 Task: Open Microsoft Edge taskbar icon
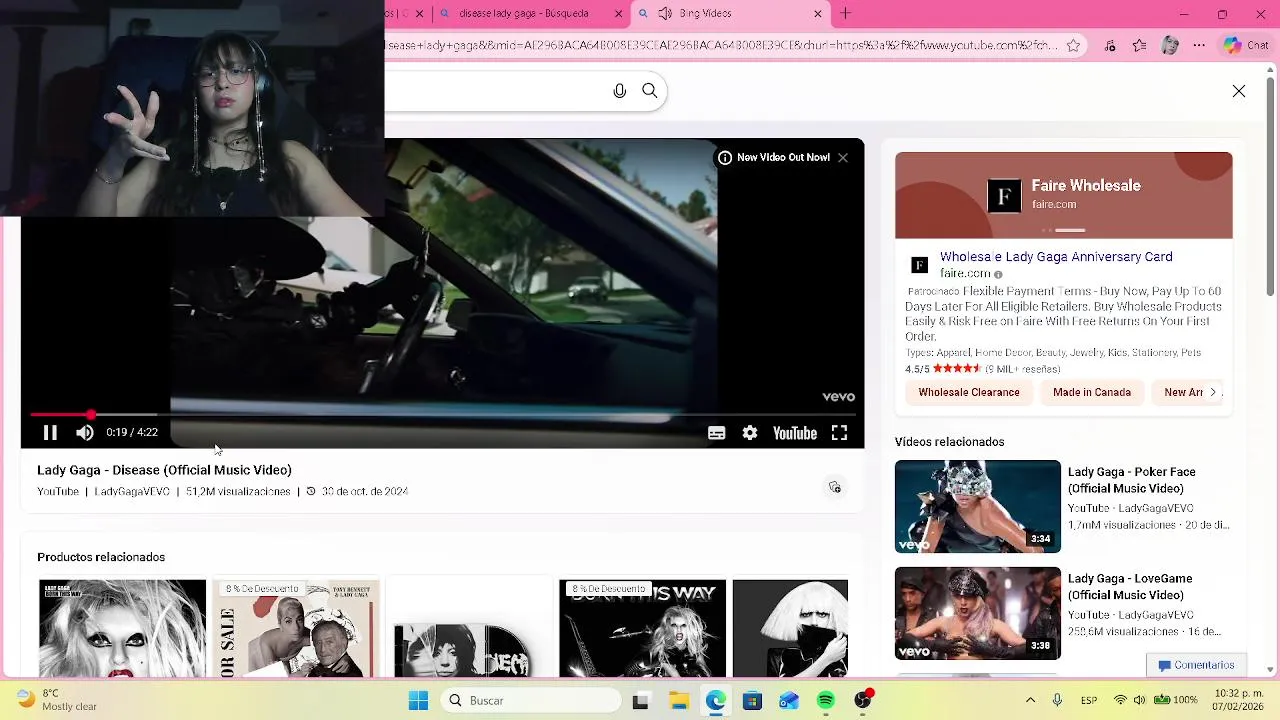point(716,701)
